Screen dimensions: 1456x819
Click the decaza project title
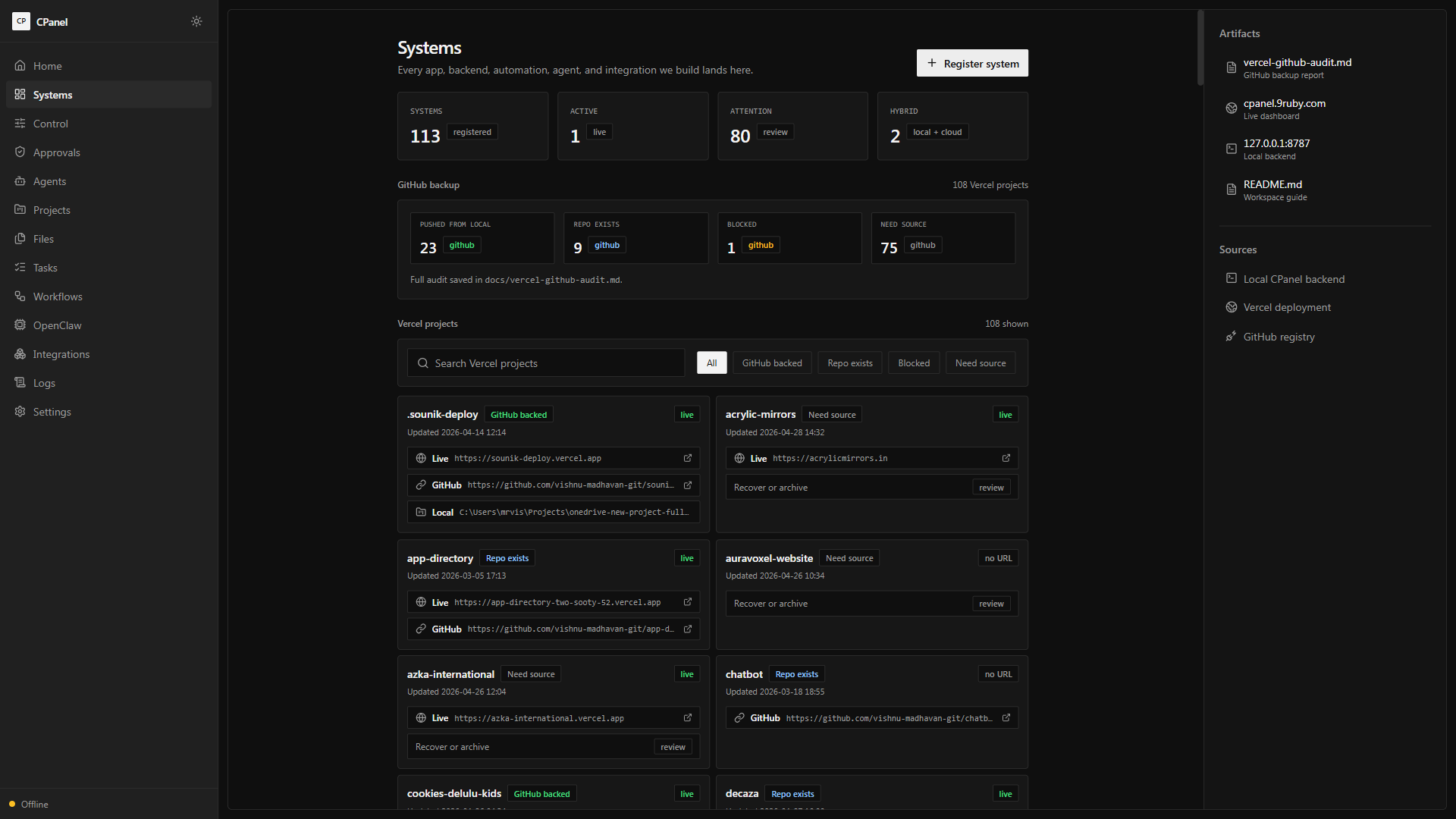742,794
